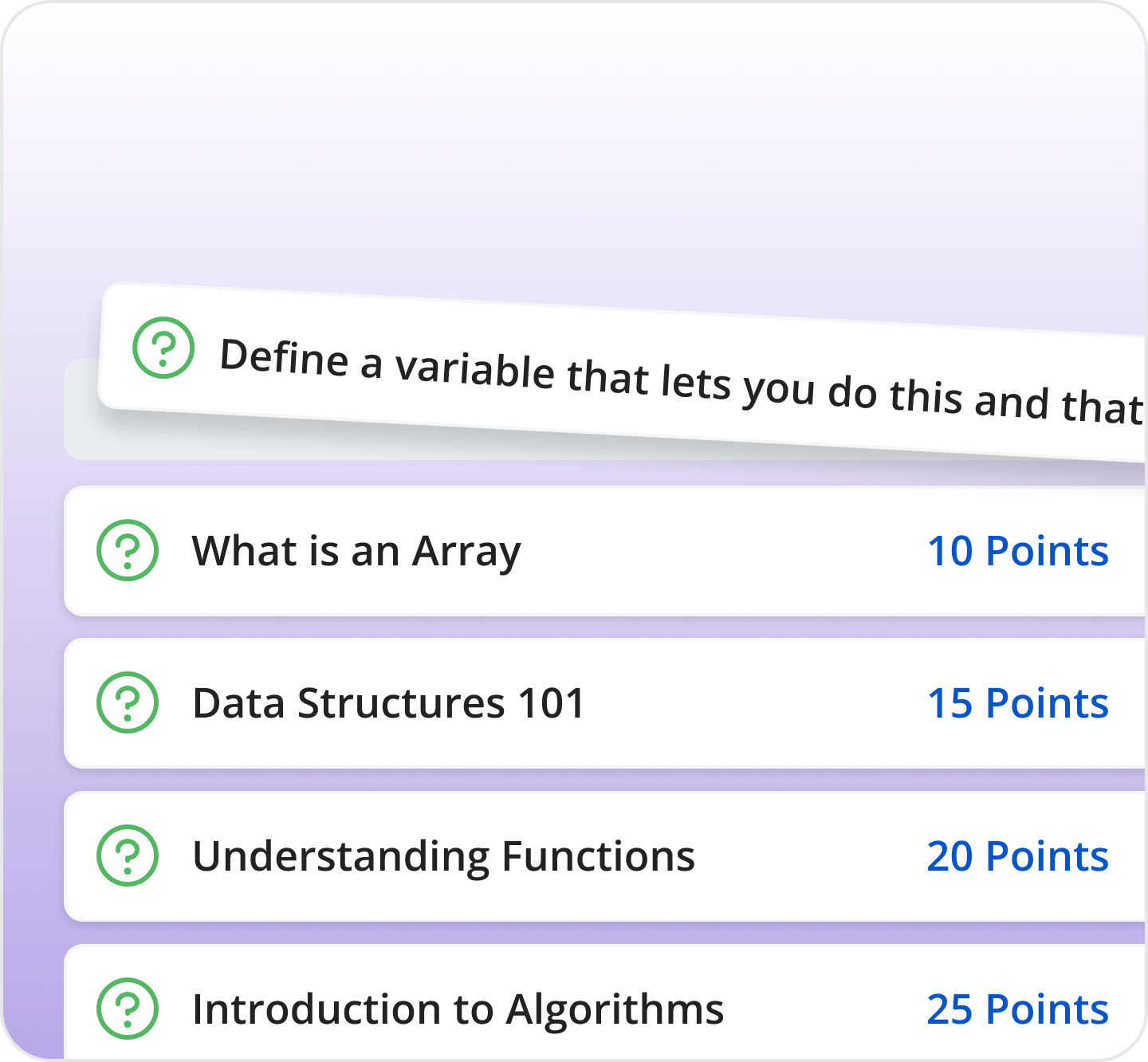
Task: Click the 15 Points label
Action: (1019, 703)
